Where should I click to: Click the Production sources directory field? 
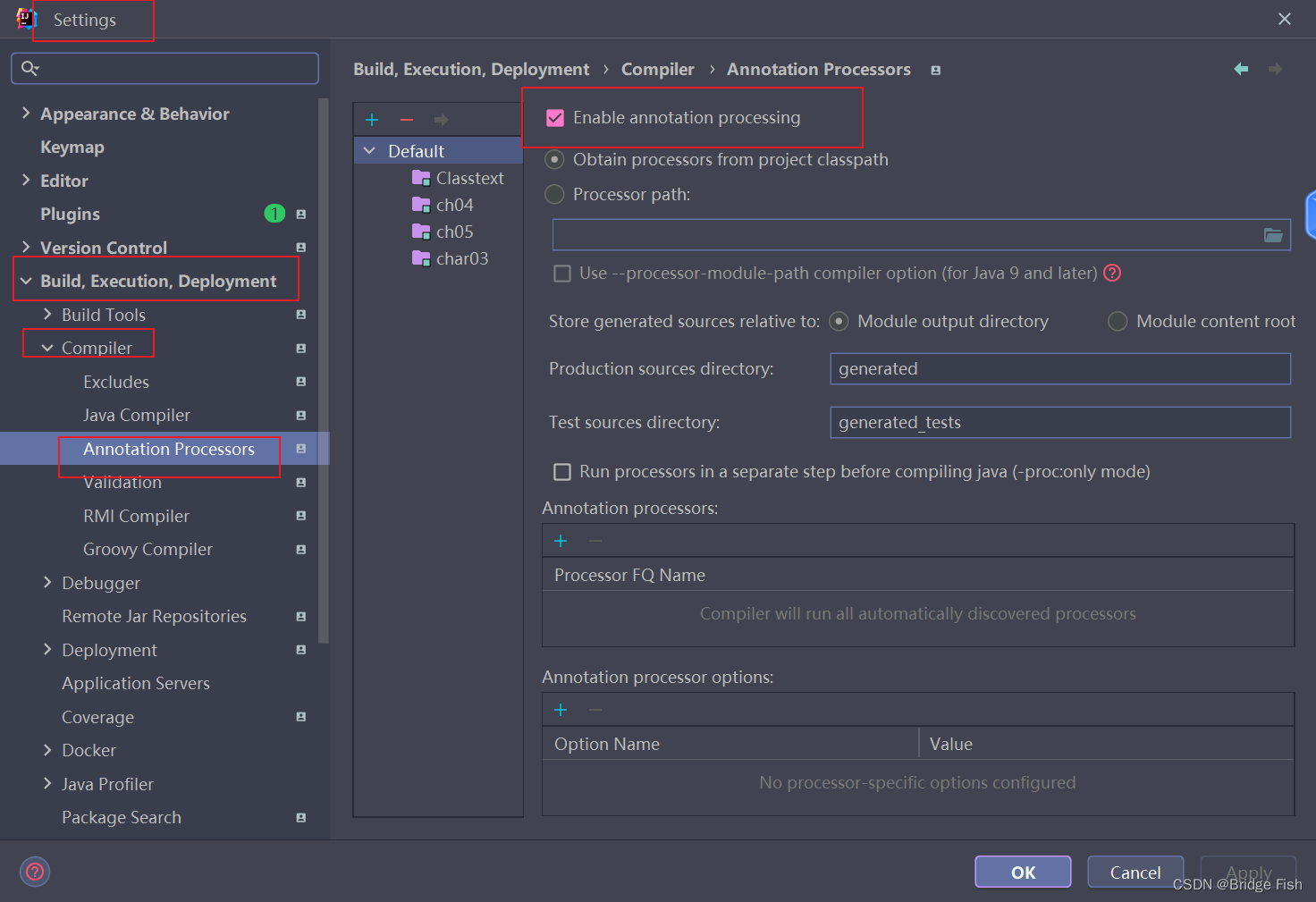[1059, 368]
